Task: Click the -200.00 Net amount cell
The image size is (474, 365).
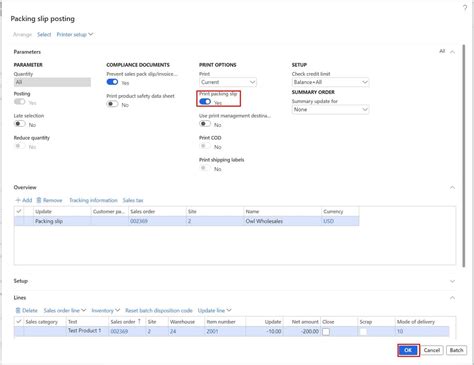Action: pos(302,331)
